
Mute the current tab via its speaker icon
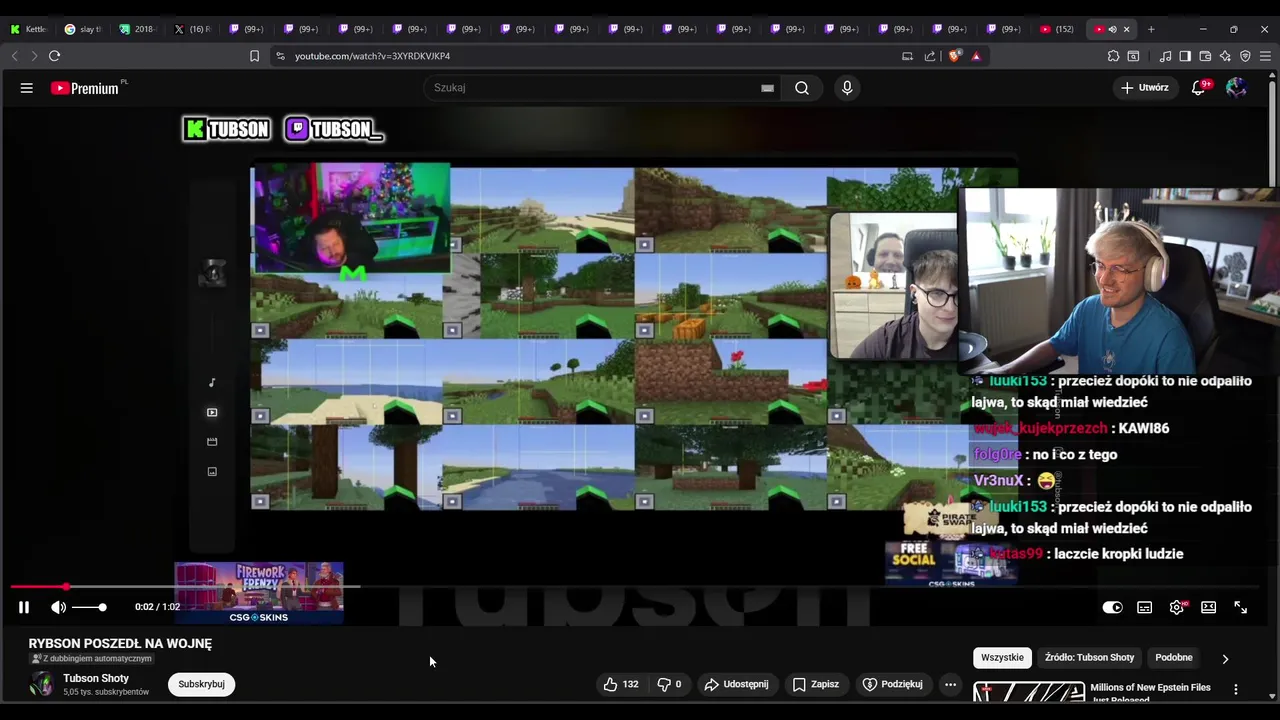(1112, 29)
